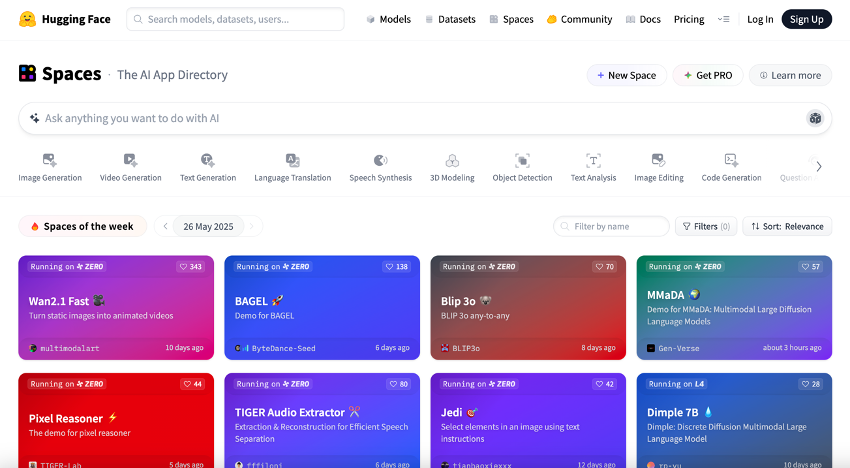Like the Jedi space (42 hearts)

604,384
